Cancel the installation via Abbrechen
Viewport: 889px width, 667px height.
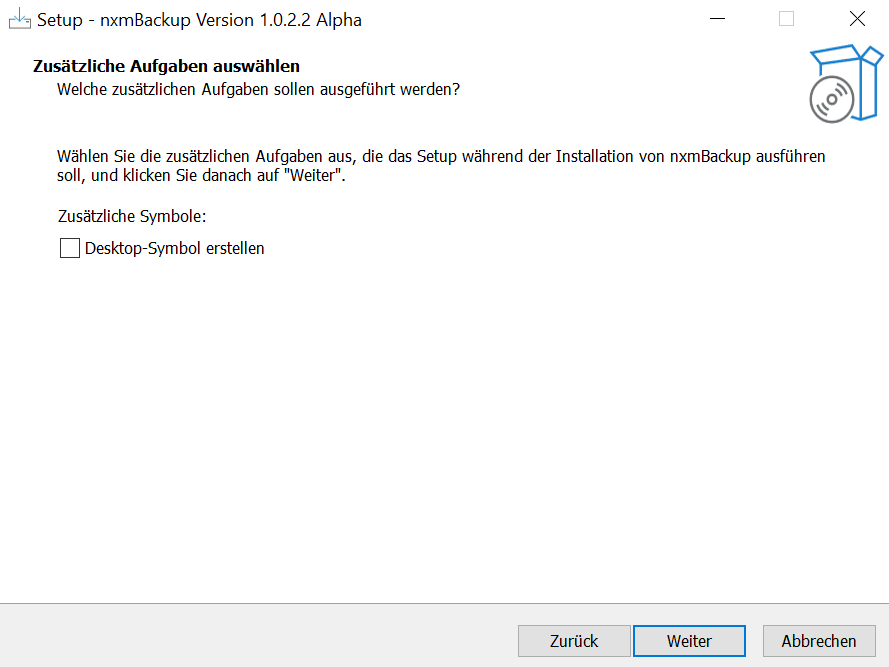[819, 641]
